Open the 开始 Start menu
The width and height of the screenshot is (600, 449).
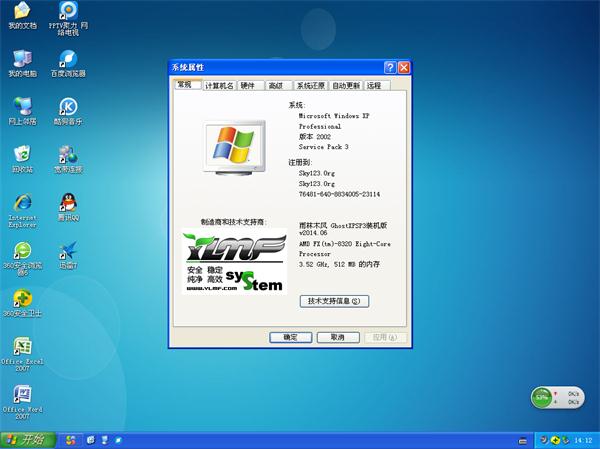(x=26, y=439)
